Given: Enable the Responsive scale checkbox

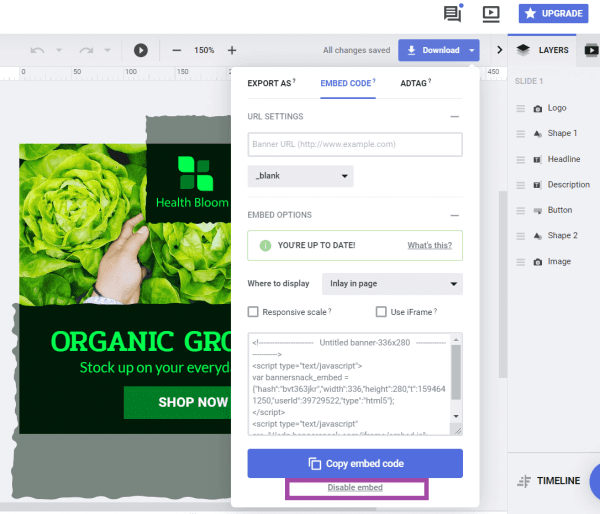Looking at the screenshot, I should [254, 312].
